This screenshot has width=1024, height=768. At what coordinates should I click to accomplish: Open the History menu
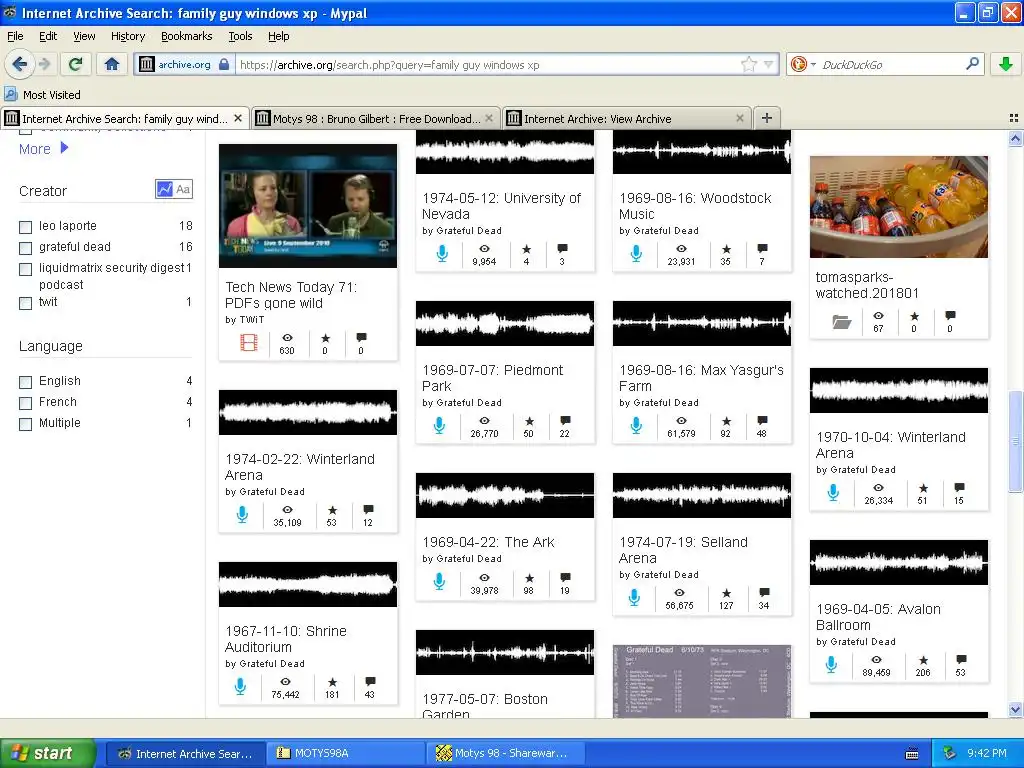point(128,36)
